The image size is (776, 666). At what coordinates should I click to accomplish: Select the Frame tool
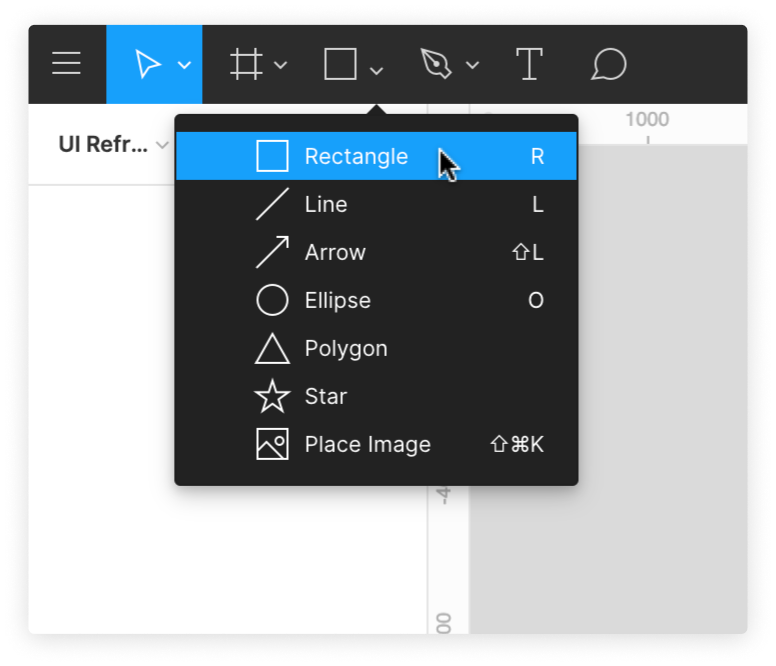246,64
